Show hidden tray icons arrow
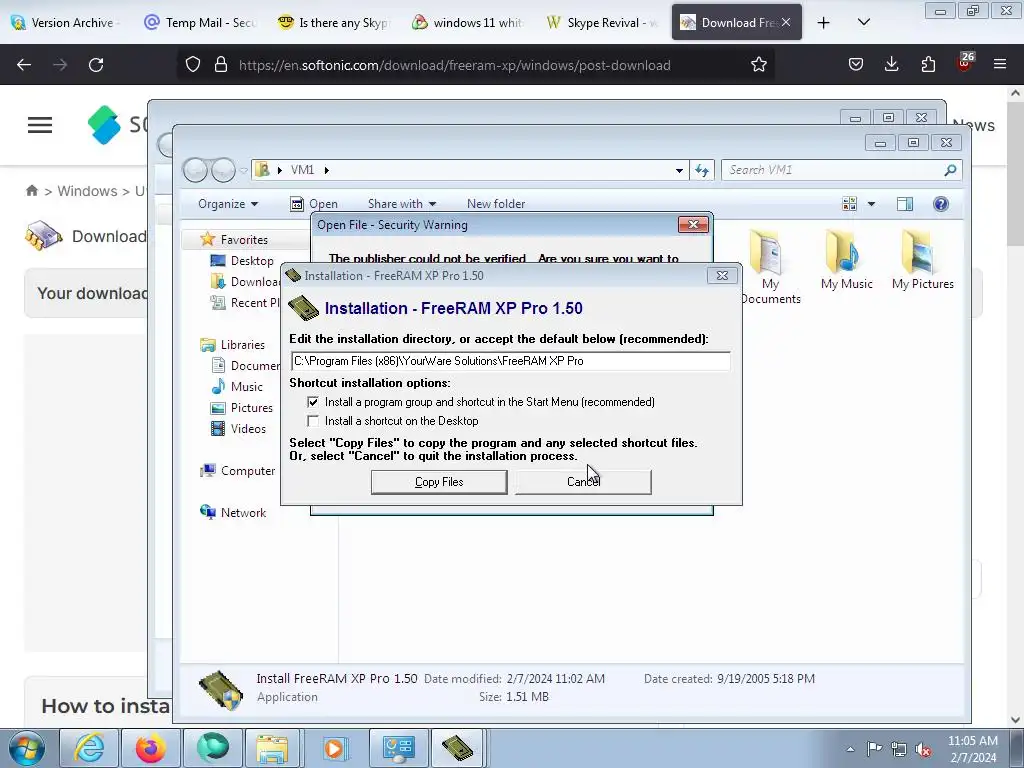The width and height of the screenshot is (1024, 768). tap(850, 749)
